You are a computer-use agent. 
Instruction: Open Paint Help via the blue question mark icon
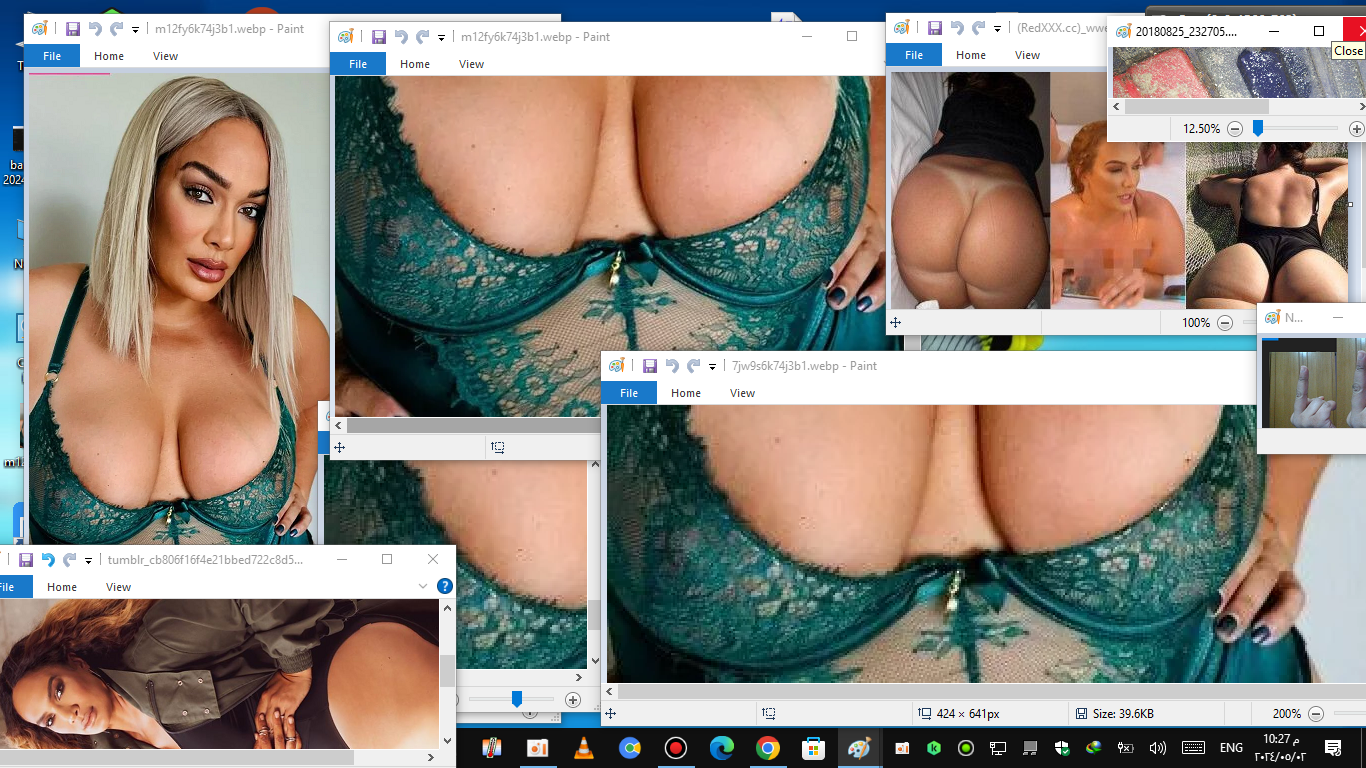coord(444,587)
